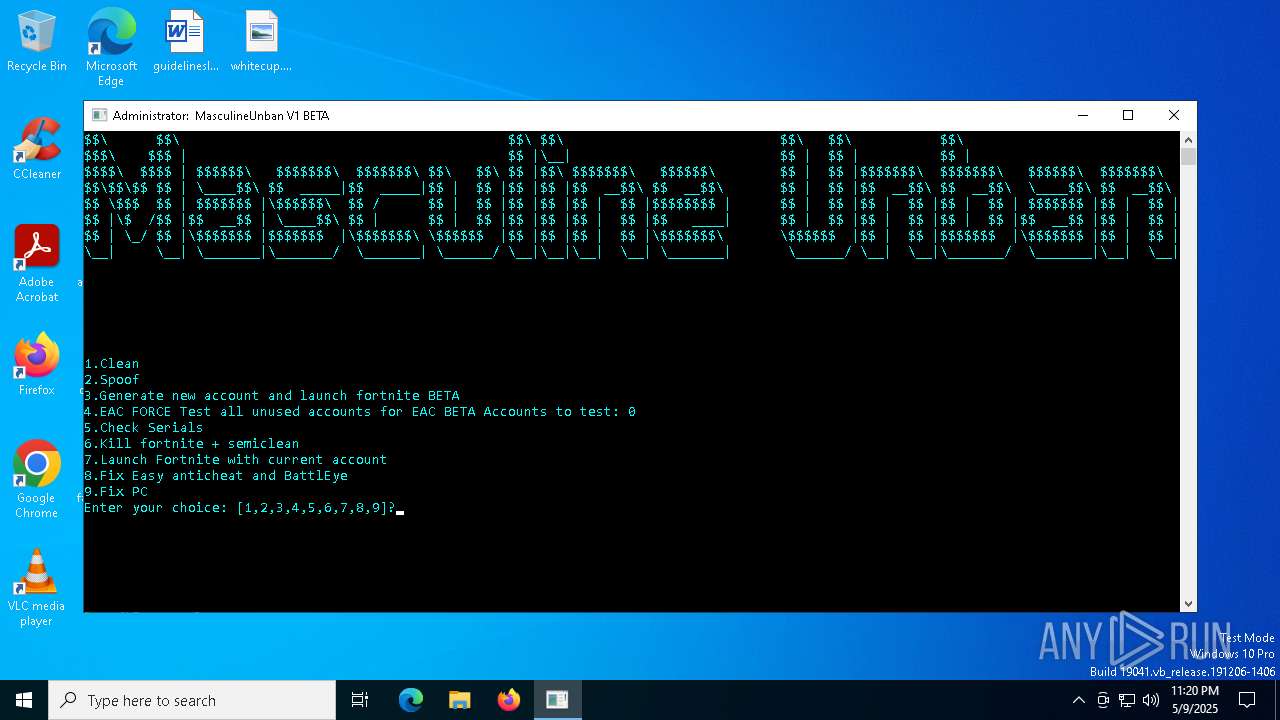
Task: Select the guidelinesl Word document icon
Action: [185, 42]
